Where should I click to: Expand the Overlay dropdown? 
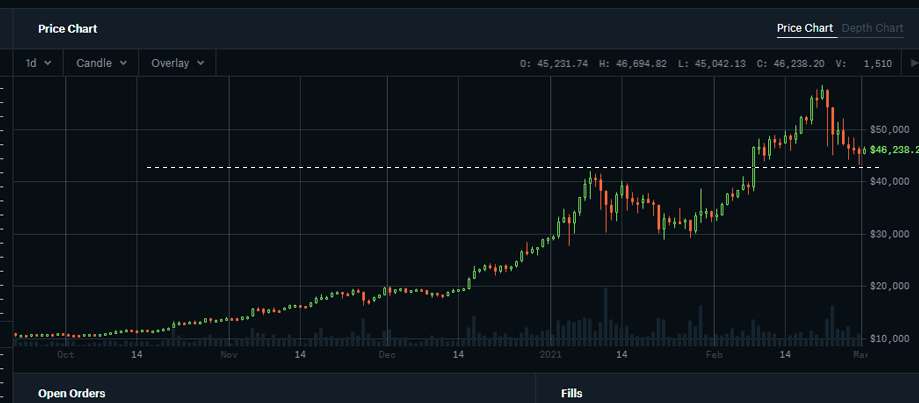click(178, 63)
